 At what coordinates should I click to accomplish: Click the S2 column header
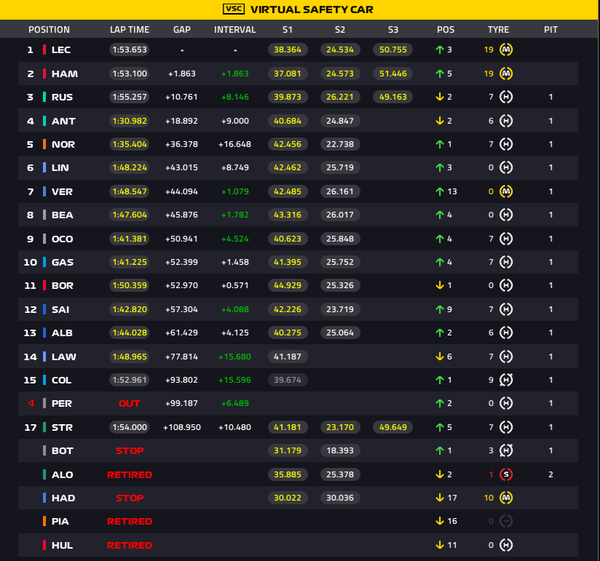(340, 29)
